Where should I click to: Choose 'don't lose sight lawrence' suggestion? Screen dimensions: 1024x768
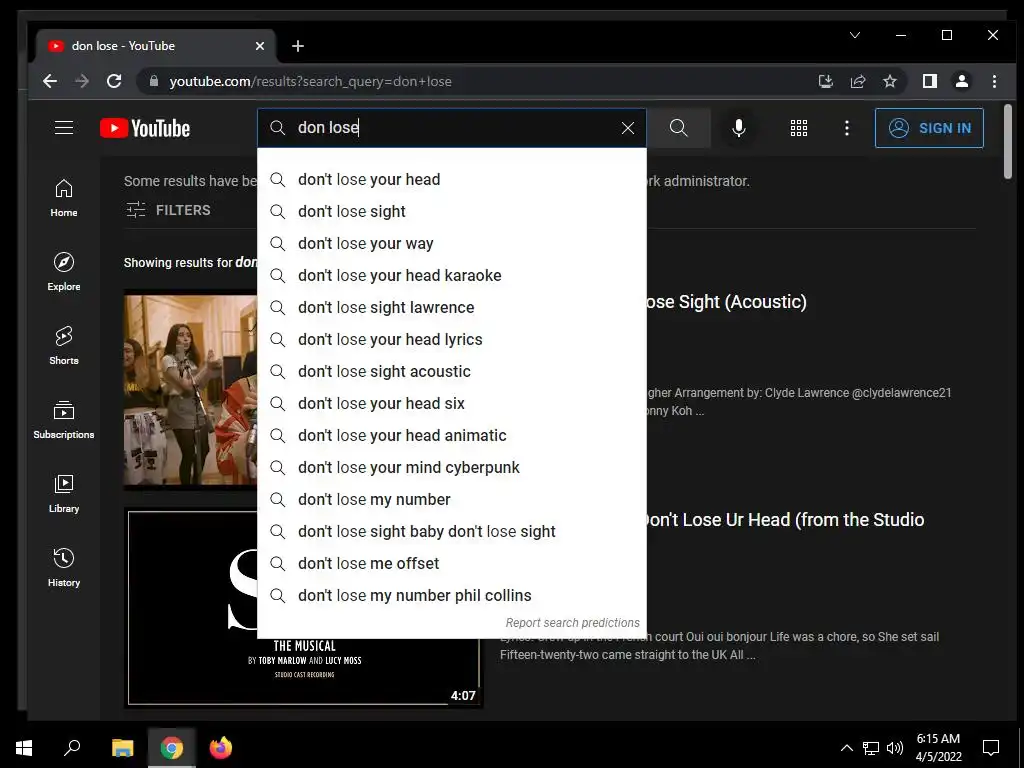click(452, 308)
